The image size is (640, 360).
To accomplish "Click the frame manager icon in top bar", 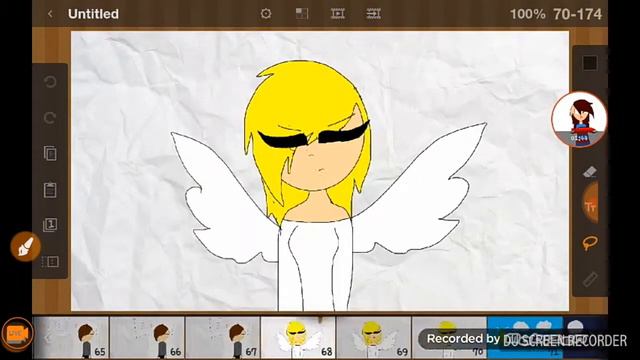I will click(373, 14).
